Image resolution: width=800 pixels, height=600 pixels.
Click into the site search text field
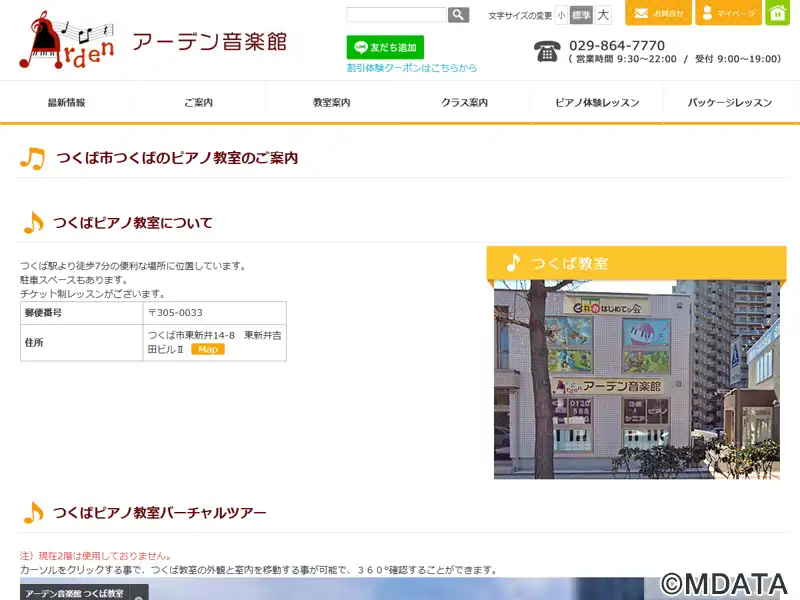tap(396, 15)
